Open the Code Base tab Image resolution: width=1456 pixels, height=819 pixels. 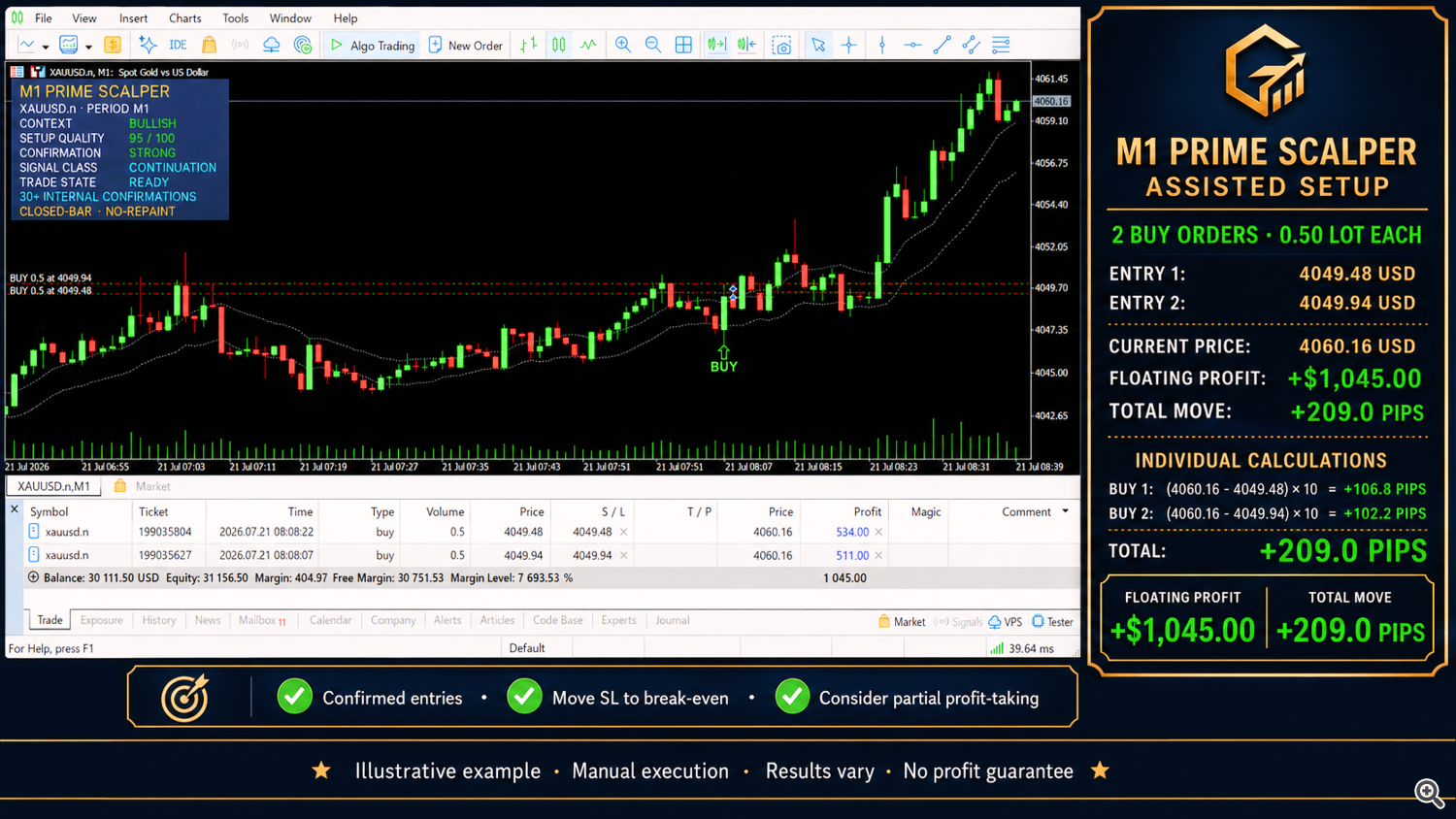pos(558,620)
